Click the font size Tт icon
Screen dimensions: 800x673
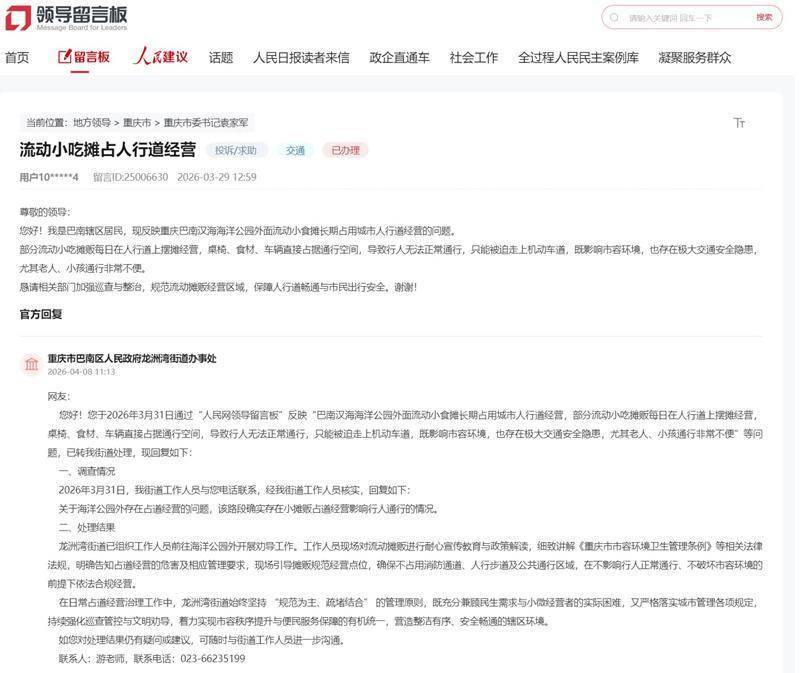pos(739,122)
